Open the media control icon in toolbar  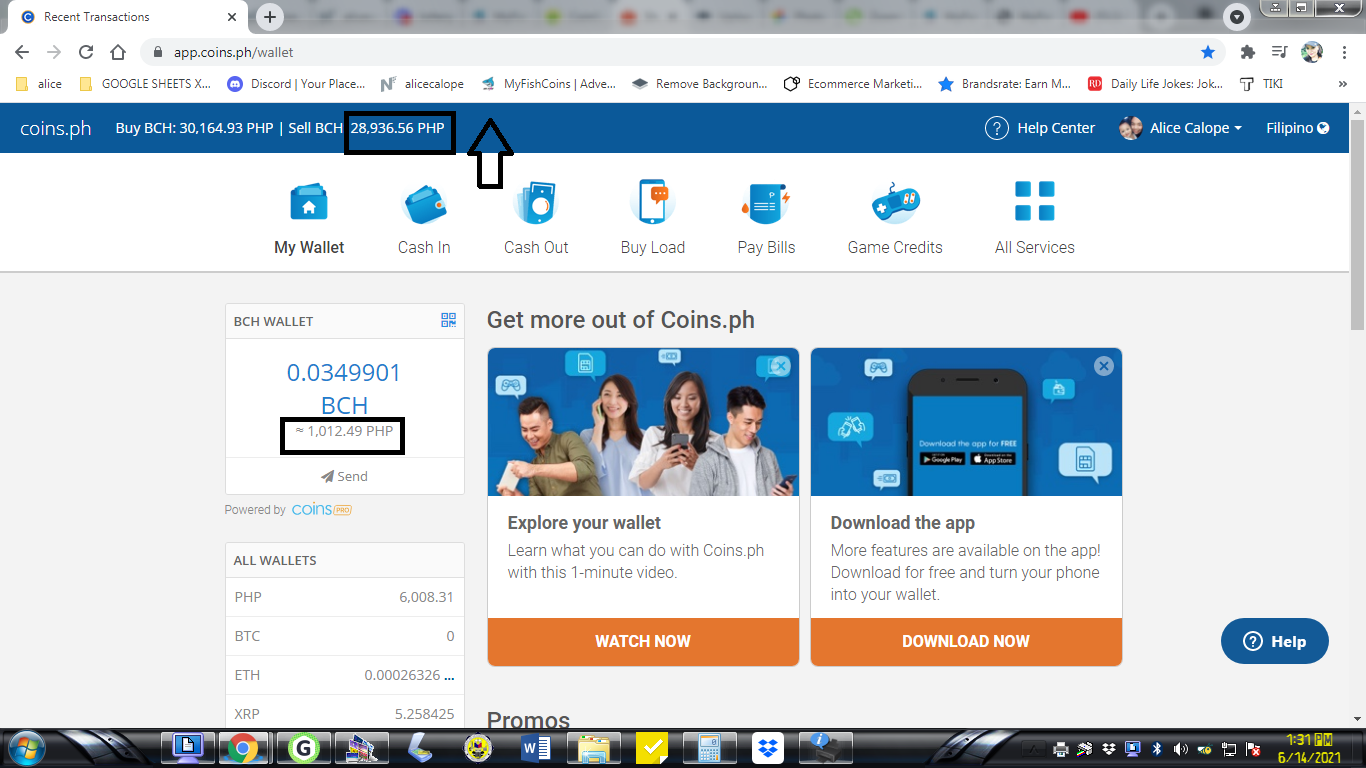(1279, 52)
